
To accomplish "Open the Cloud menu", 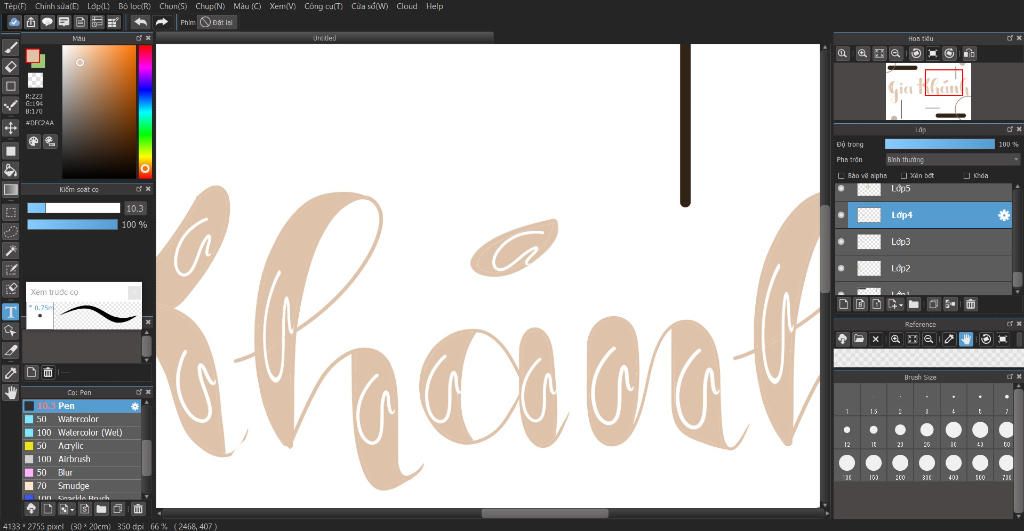I will (407, 6).
